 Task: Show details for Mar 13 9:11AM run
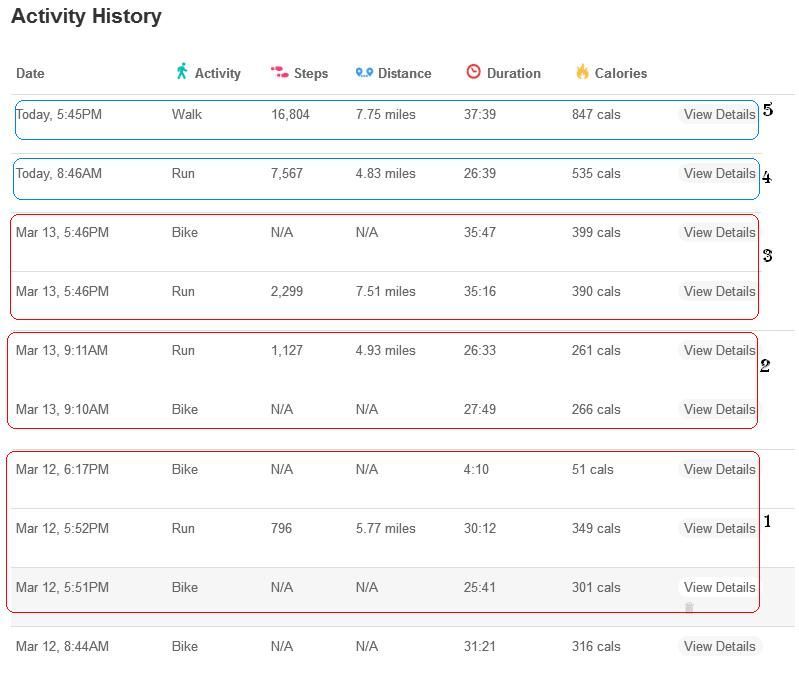pos(719,350)
